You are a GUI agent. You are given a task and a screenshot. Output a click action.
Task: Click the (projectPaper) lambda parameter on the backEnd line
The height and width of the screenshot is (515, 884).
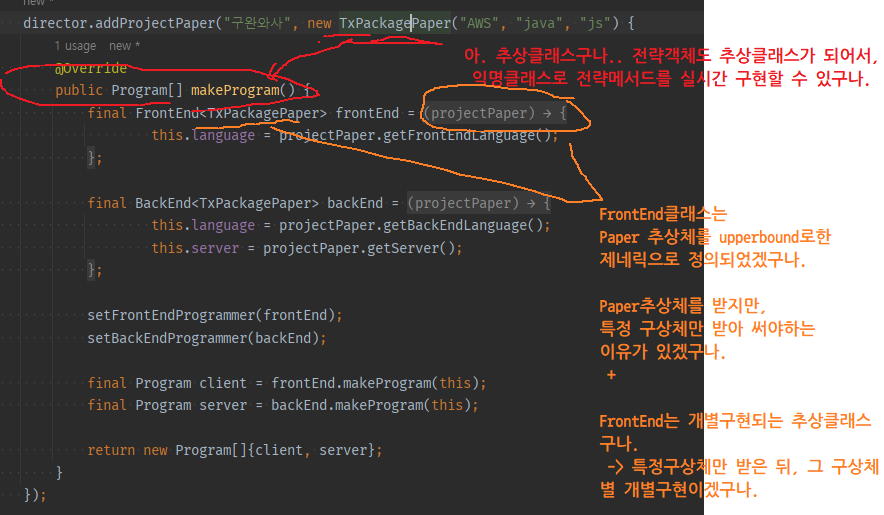click(463, 203)
